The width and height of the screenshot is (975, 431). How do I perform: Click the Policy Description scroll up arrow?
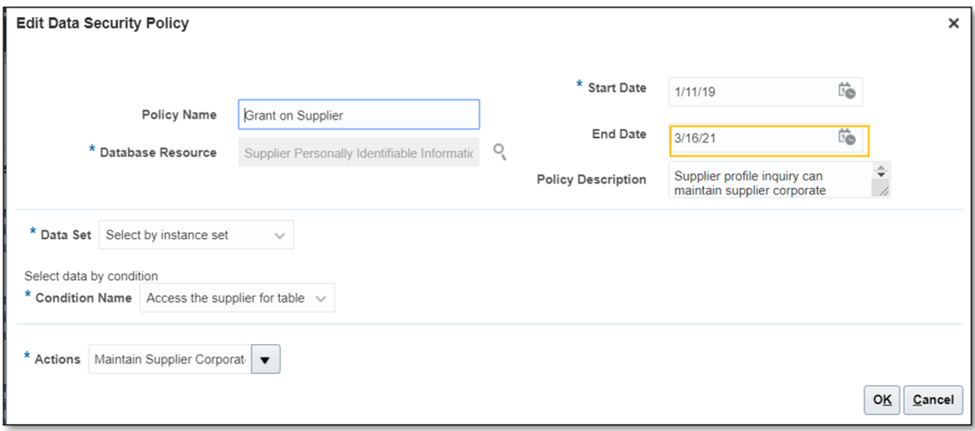coord(880,169)
